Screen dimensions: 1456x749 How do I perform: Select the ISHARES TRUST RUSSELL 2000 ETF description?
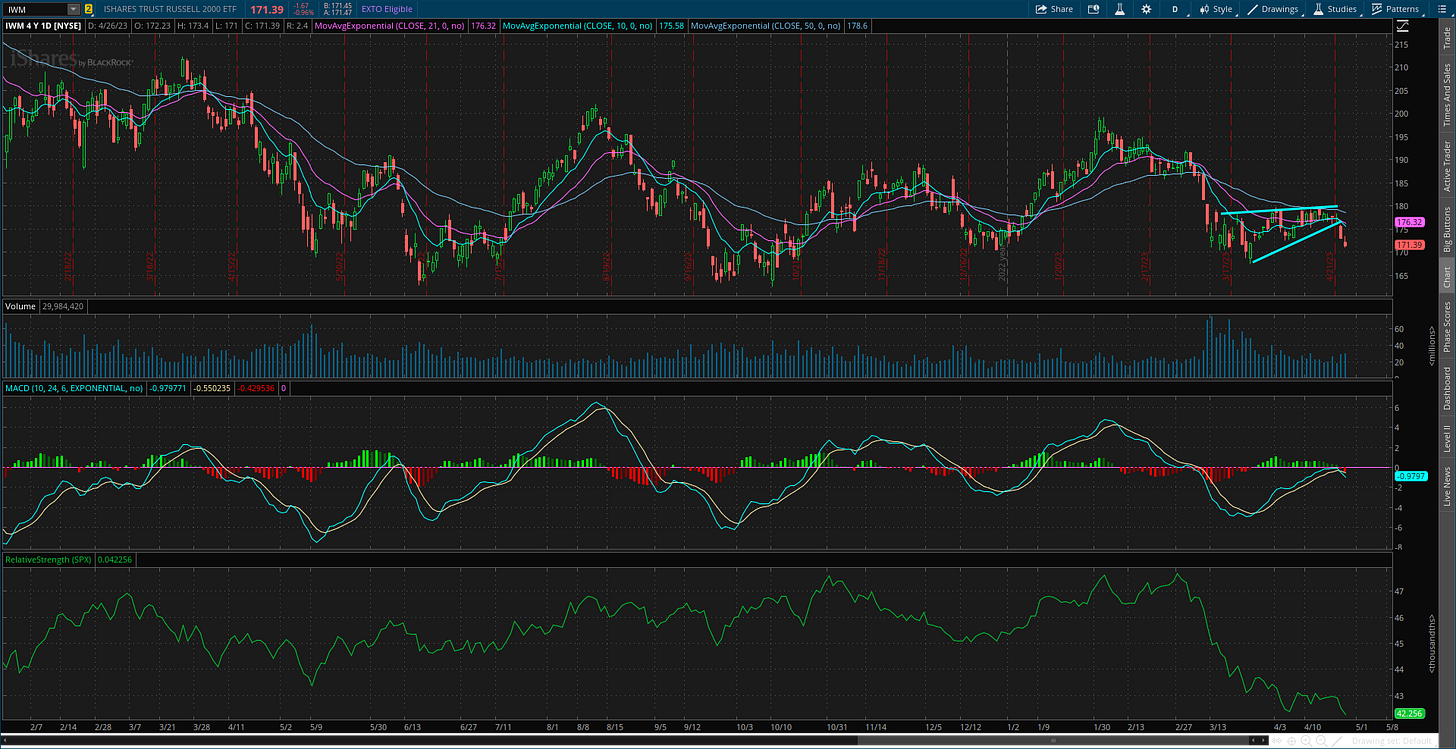pos(170,9)
